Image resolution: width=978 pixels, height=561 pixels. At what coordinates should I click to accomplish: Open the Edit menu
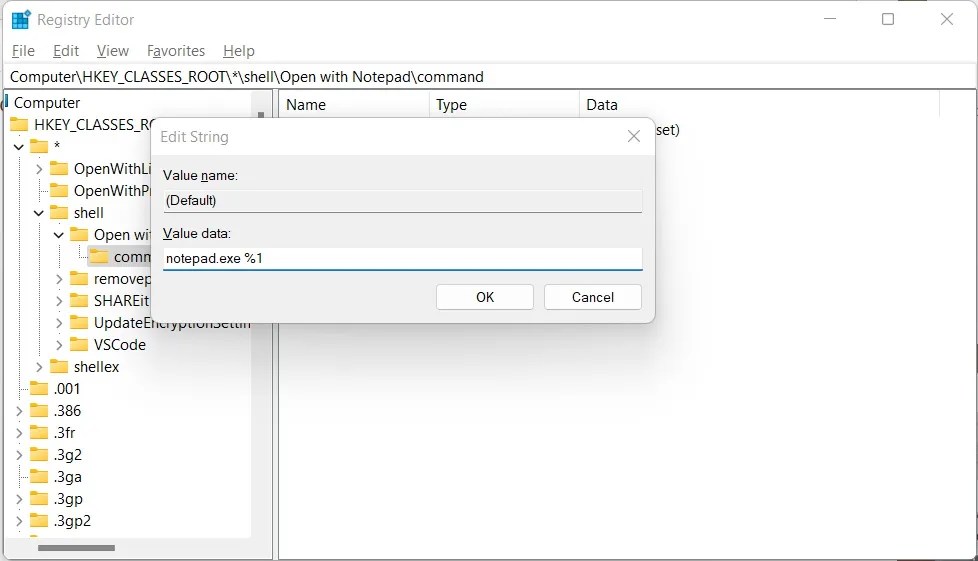[65, 51]
